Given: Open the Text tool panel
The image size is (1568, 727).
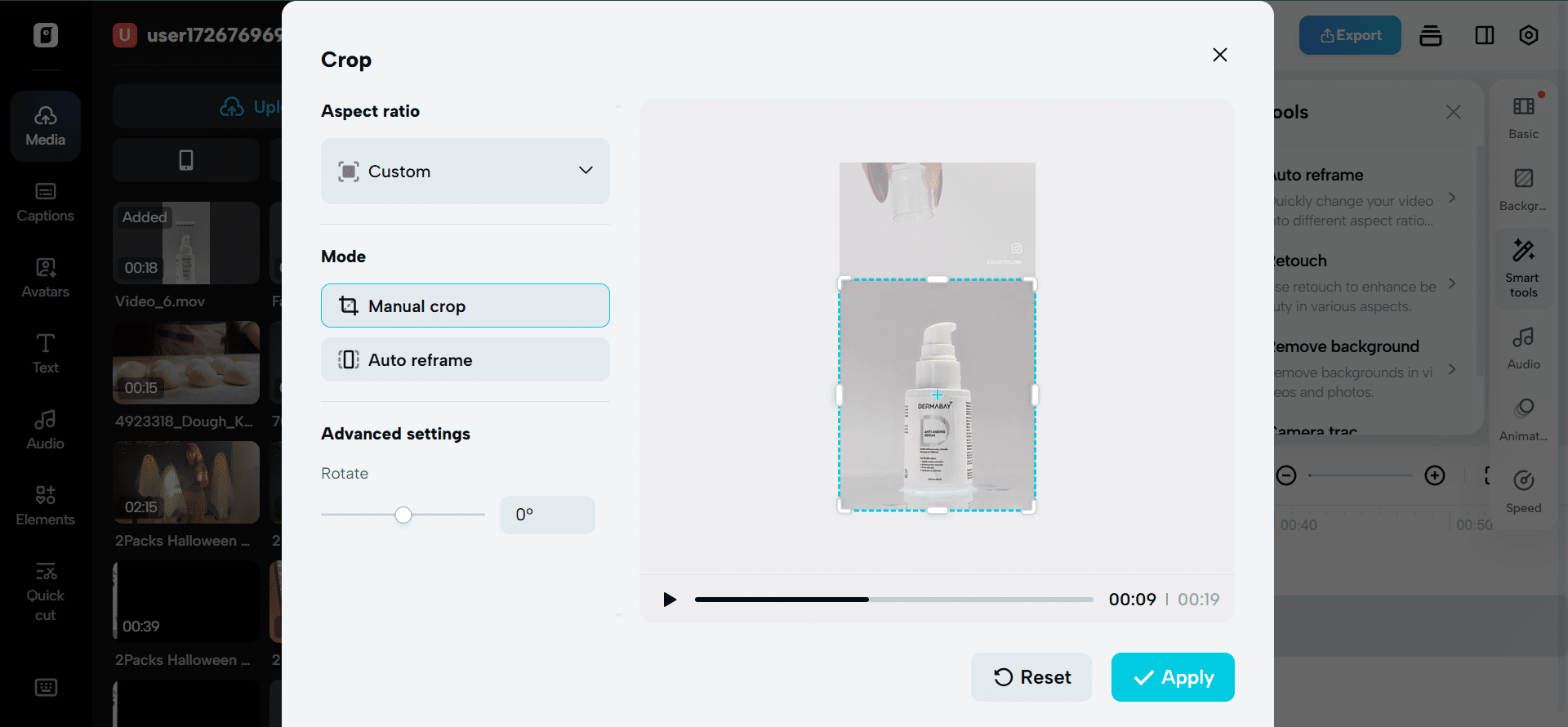Looking at the screenshot, I should click(46, 354).
